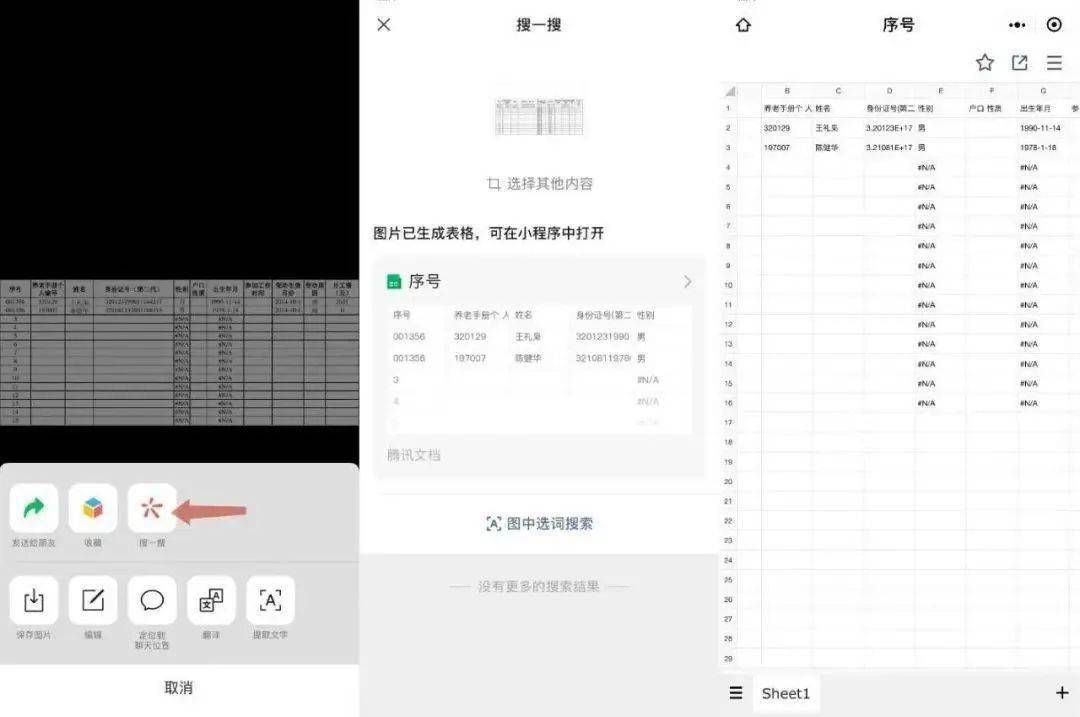Open the 搜一搜 search feature icon

coord(151,510)
